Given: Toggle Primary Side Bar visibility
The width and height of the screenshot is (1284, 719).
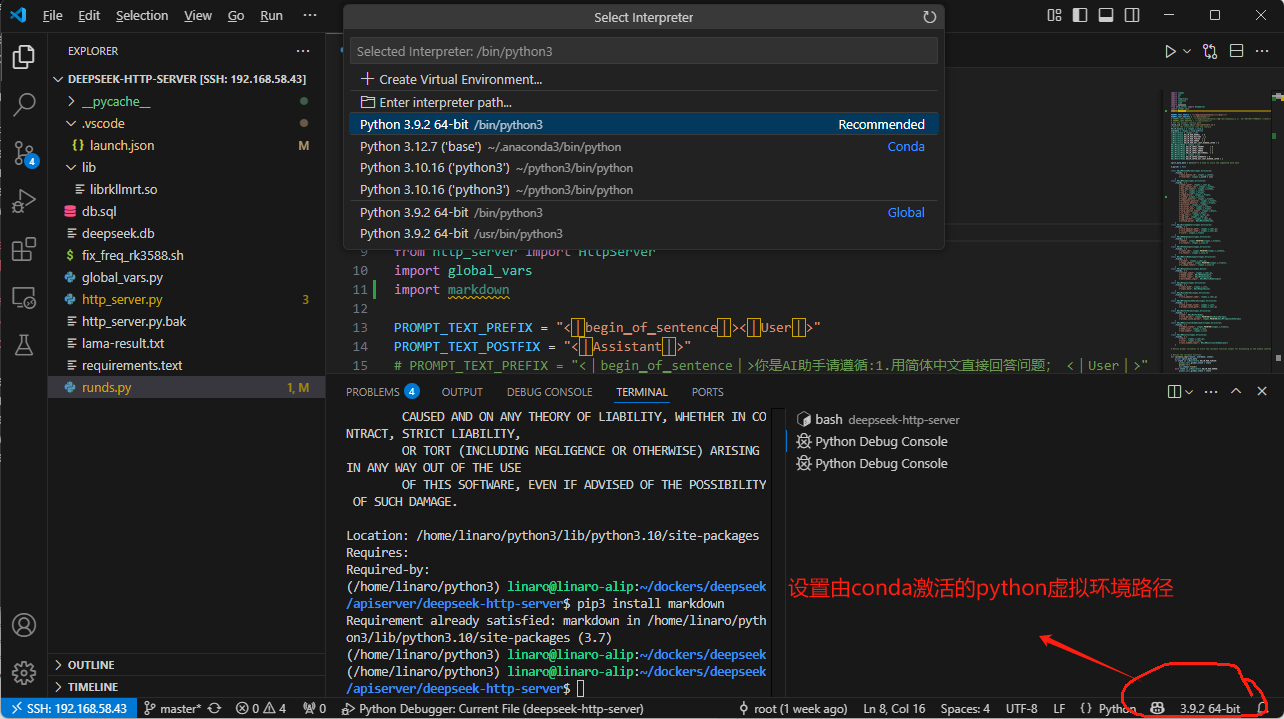Looking at the screenshot, I should [x=1080, y=15].
